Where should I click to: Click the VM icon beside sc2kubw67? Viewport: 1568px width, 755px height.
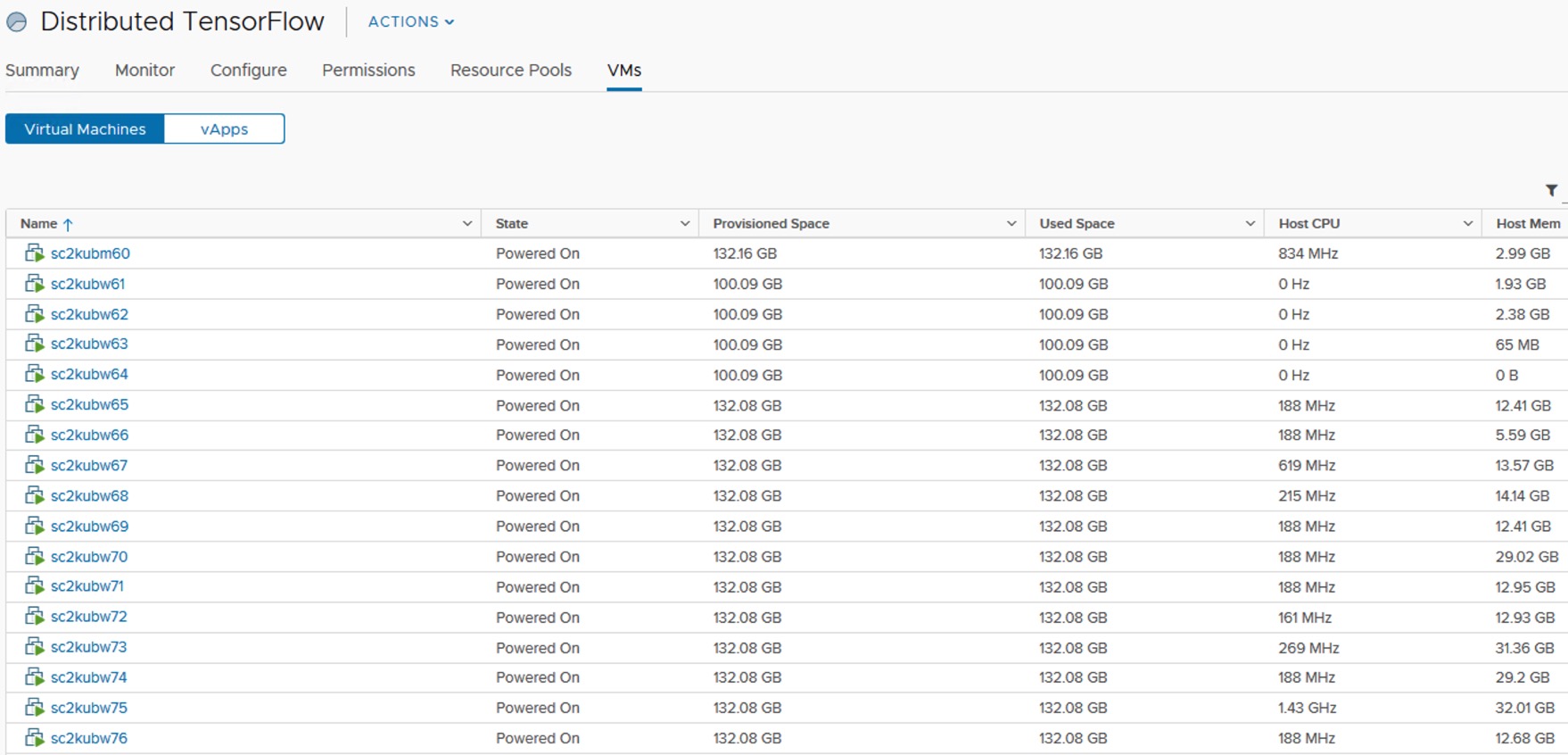[34, 465]
